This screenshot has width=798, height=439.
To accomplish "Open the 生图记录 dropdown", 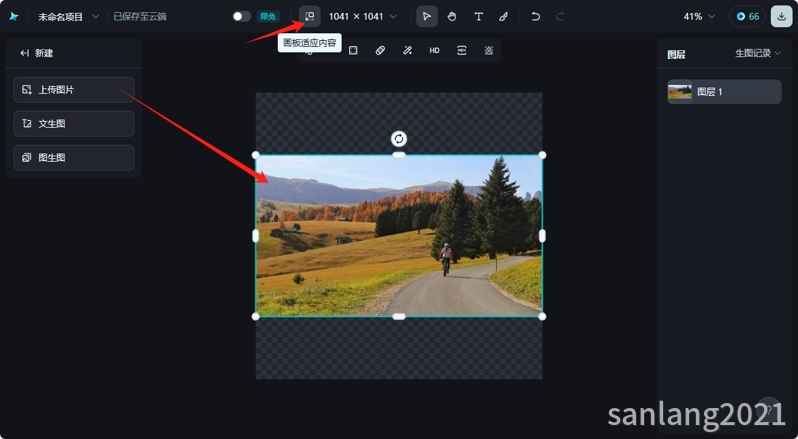I will (758, 53).
